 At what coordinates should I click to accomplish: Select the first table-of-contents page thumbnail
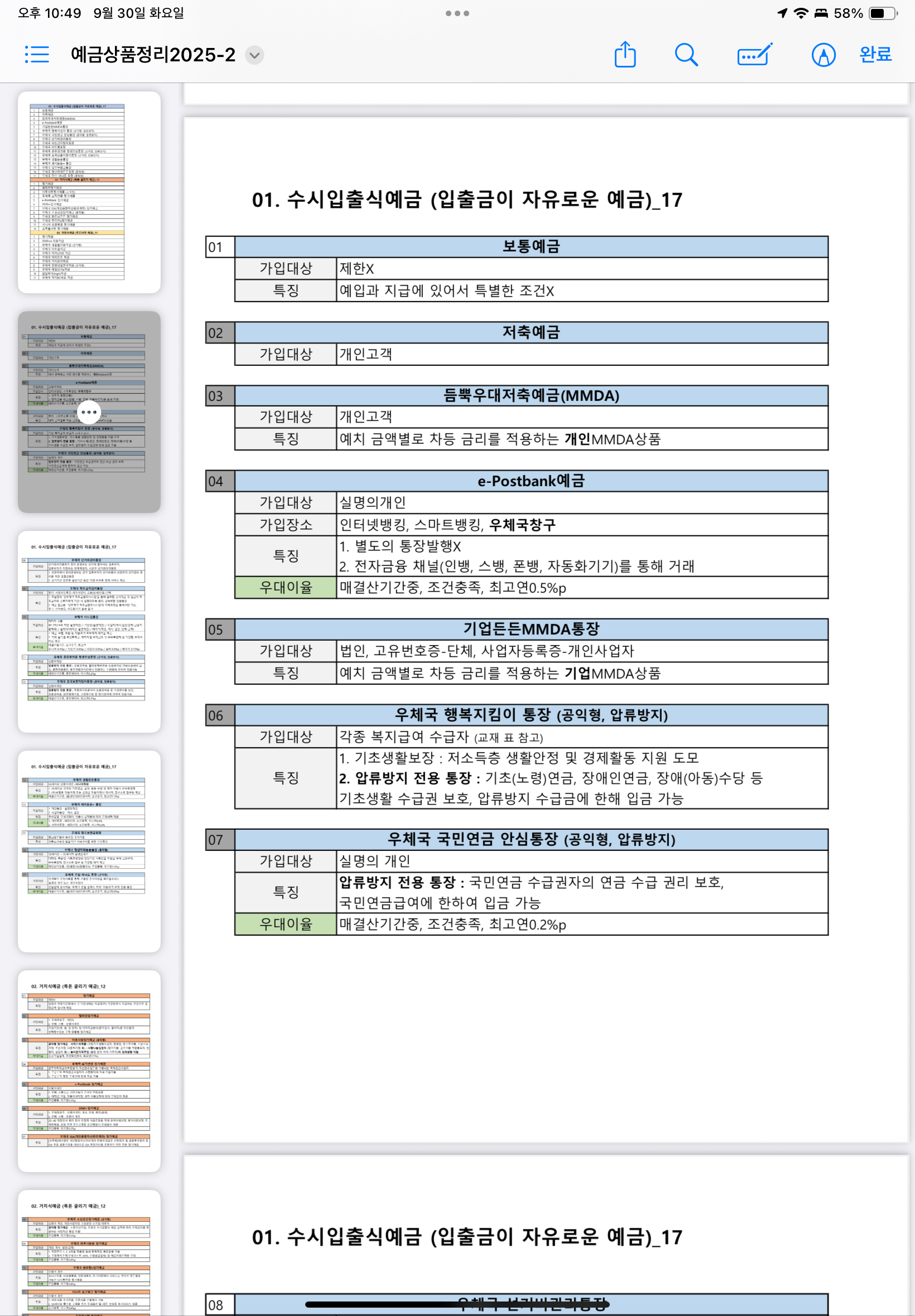point(89,192)
